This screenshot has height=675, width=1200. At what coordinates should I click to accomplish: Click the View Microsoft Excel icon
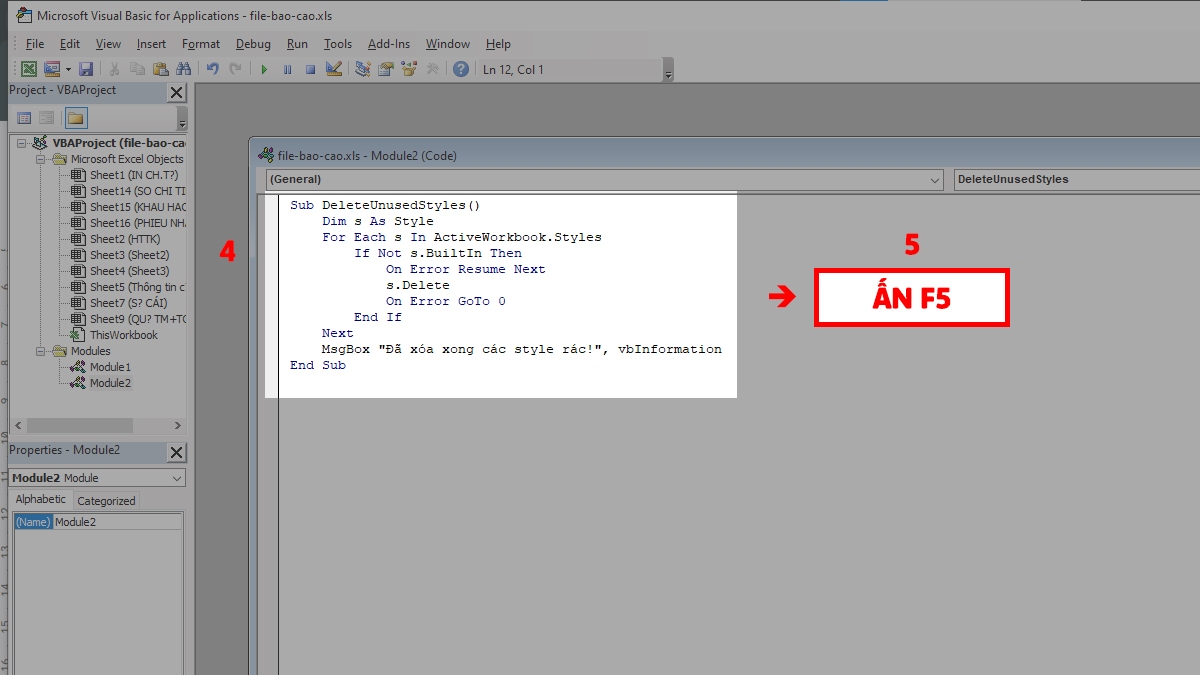[x=28, y=68]
